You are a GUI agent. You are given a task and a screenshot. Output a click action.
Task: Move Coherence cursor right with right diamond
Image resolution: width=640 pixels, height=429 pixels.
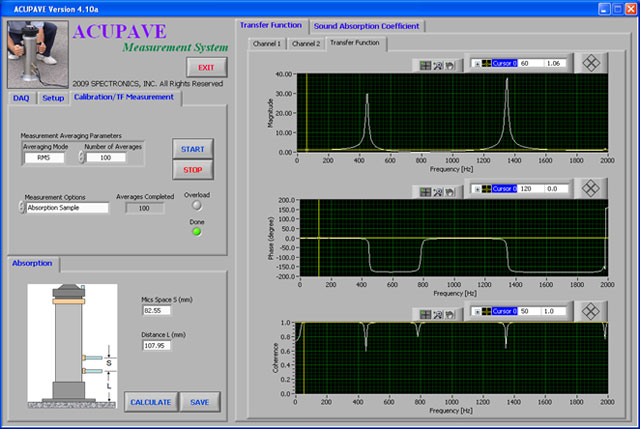click(x=596, y=311)
